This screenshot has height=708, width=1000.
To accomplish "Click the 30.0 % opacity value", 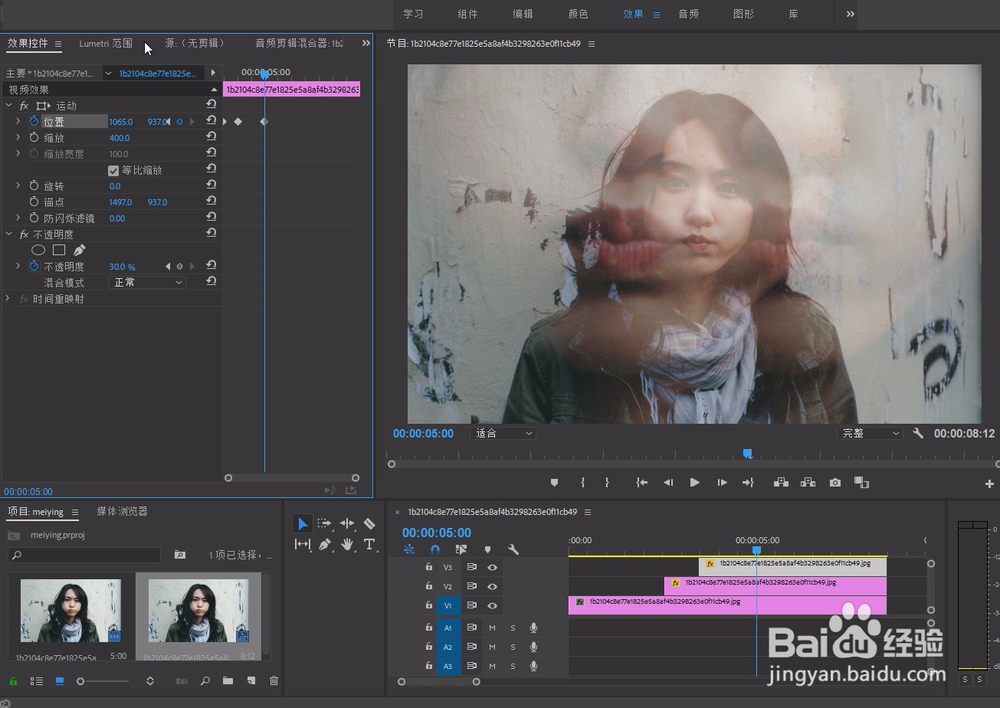I will point(122,267).
